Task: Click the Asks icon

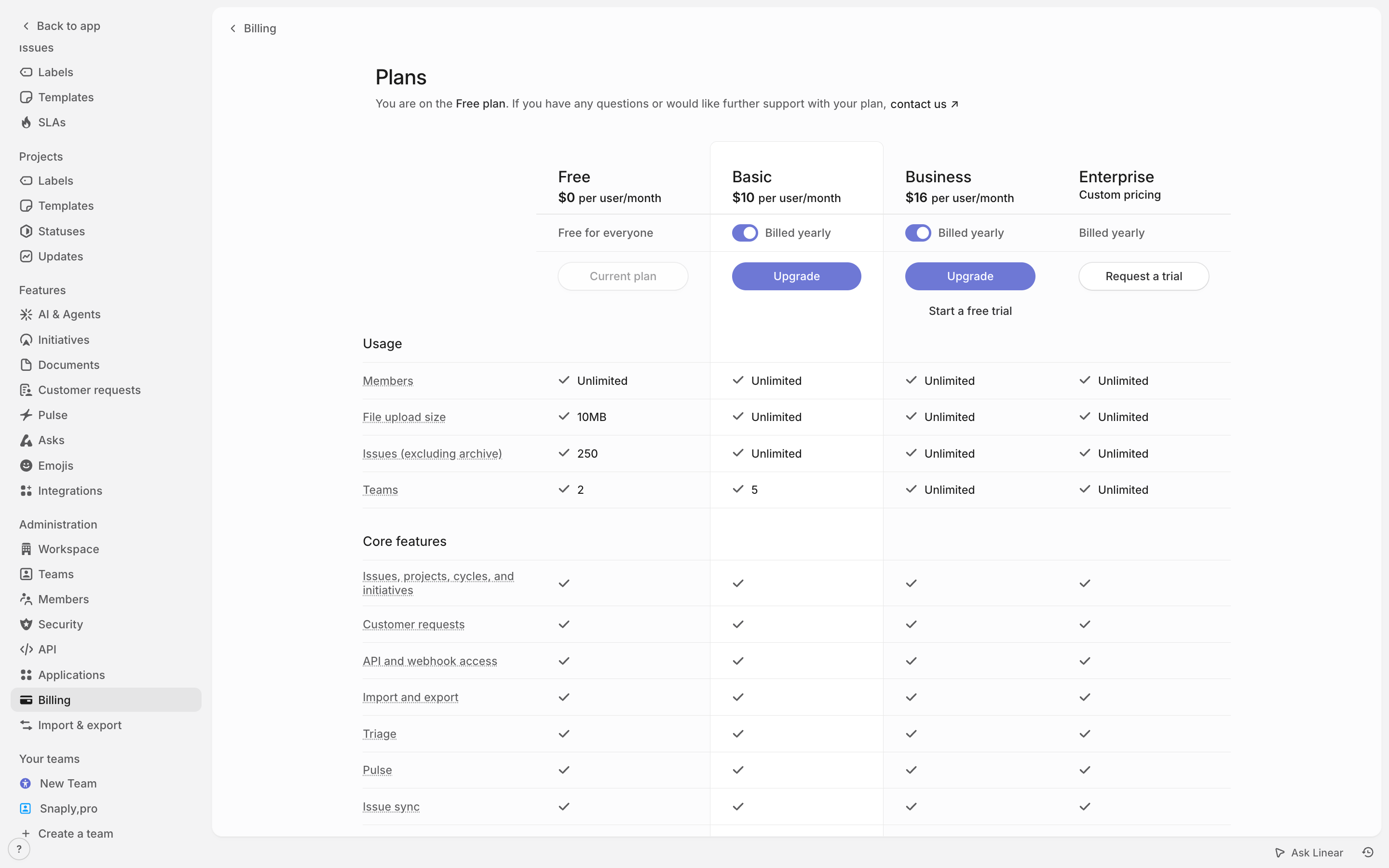Action: pos(26,440)
